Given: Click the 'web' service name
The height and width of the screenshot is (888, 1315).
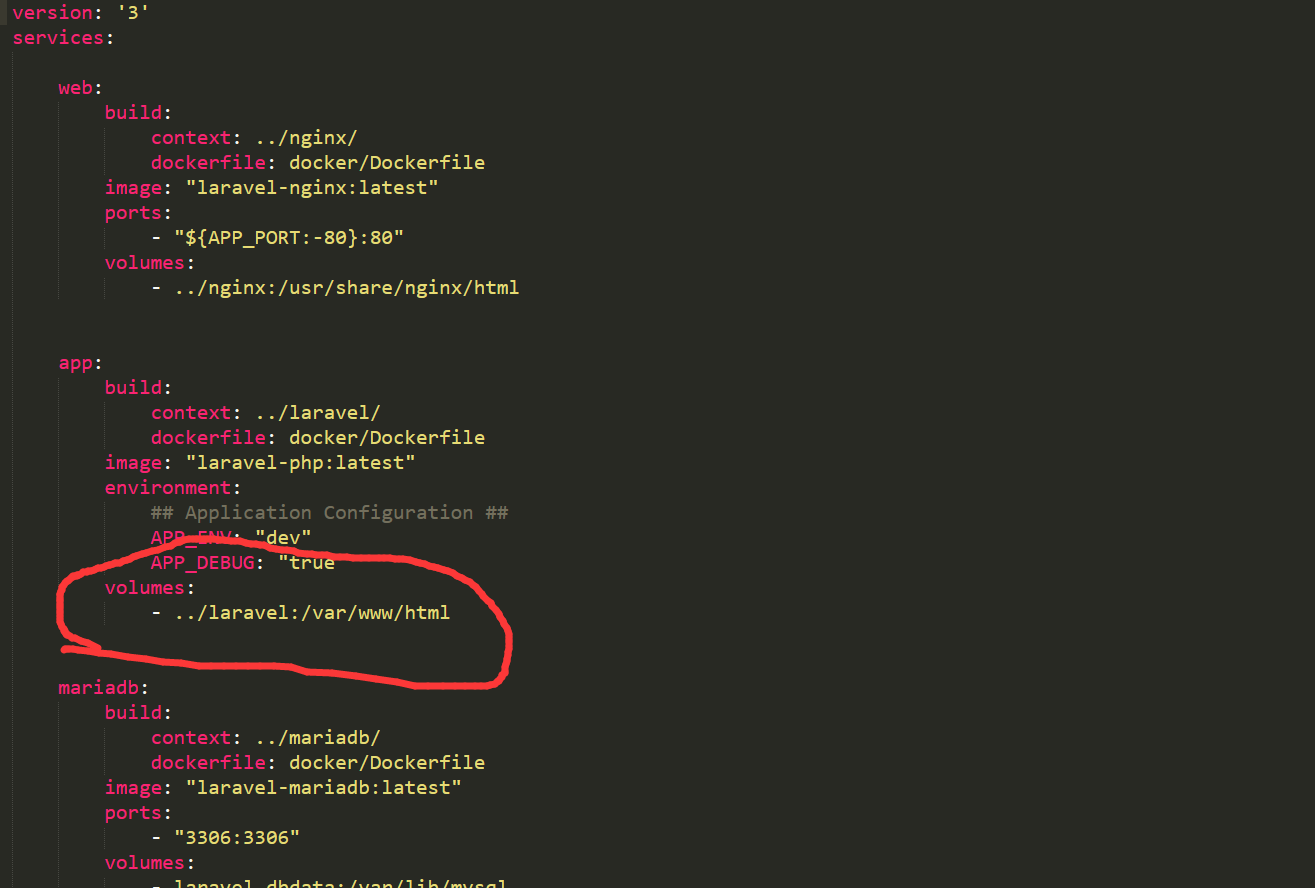Looking at the screenshot, I should tap(76, 88).
